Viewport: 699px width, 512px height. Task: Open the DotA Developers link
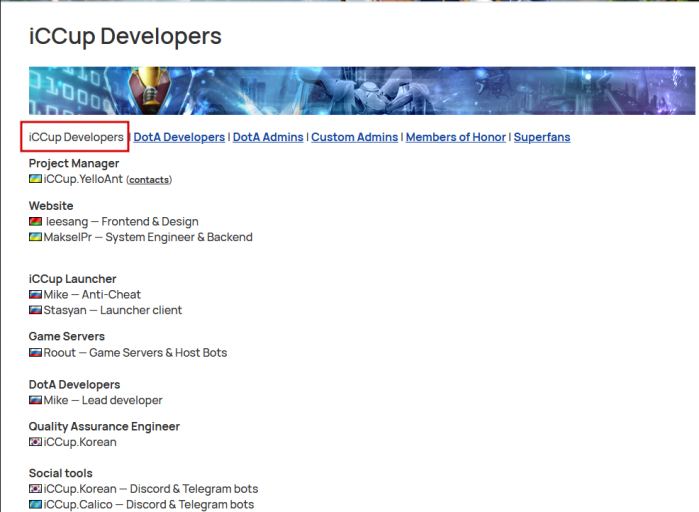(x=179, y=137)
